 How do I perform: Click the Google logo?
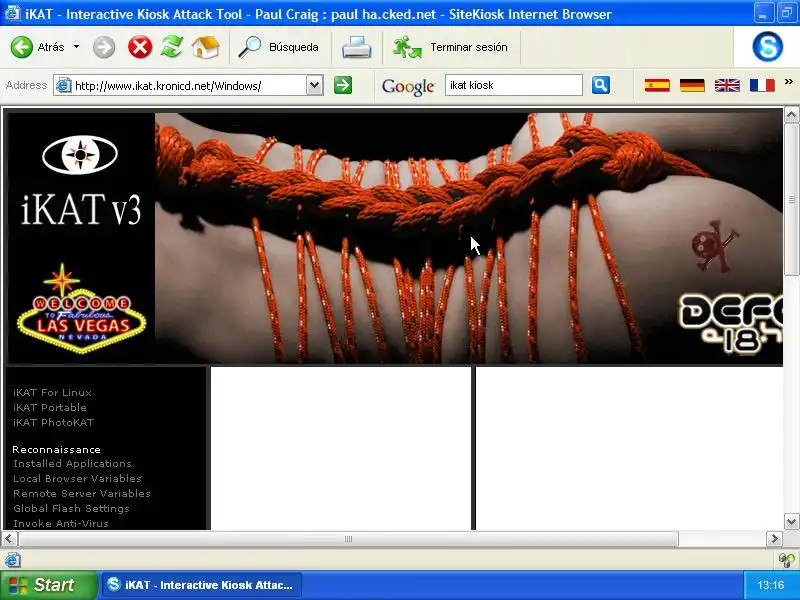point(408,87)
